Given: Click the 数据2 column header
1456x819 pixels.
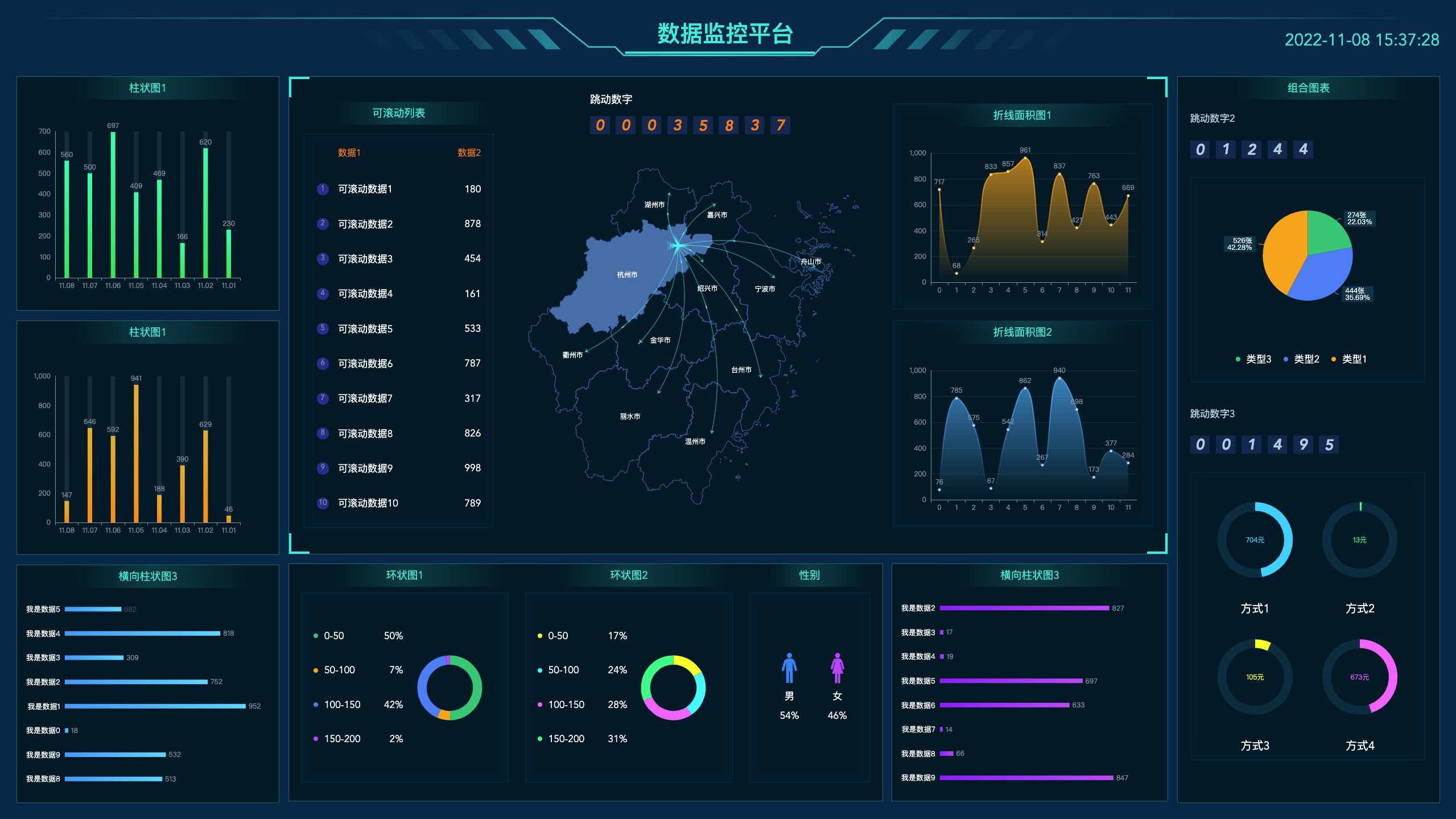Looking at the screenshot, I should 469,153.
